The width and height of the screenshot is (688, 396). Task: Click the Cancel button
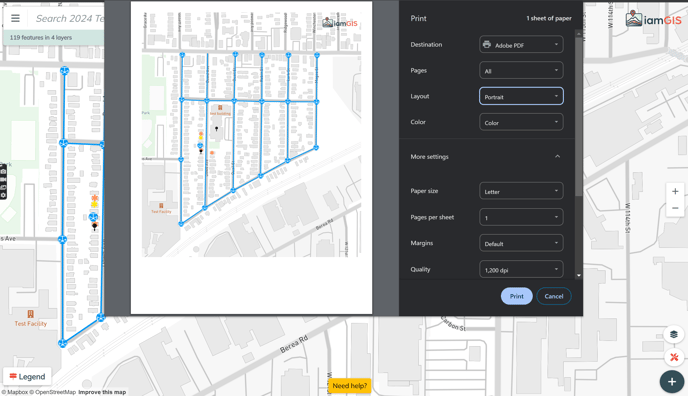point(554,296)
